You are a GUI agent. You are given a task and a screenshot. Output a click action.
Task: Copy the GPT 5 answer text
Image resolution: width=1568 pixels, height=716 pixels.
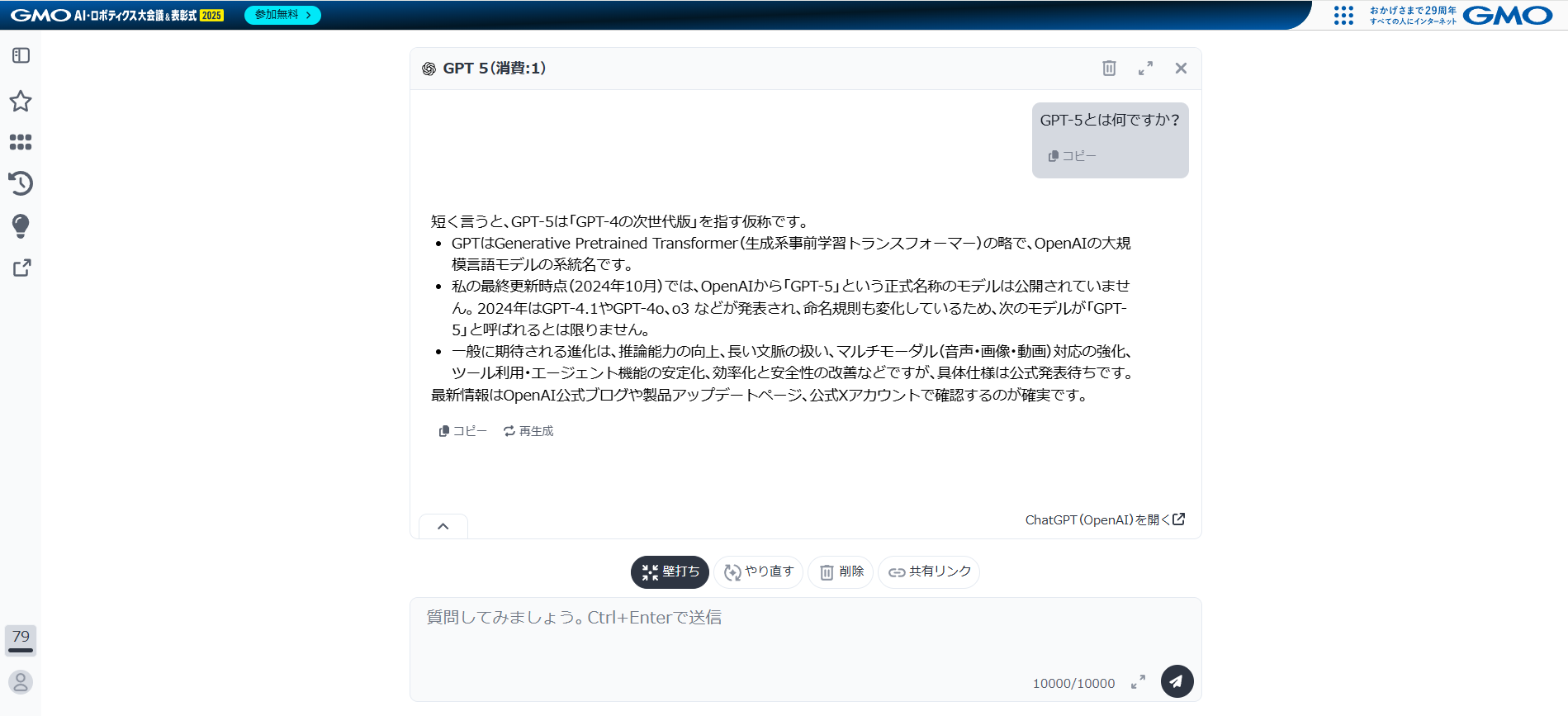pyautogui.click(x=462, y=431)
